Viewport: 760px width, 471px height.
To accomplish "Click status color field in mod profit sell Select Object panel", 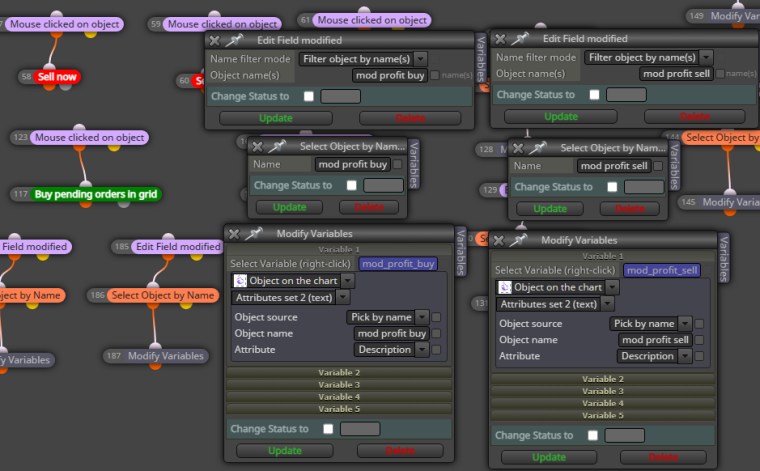I will pos(644,187).
